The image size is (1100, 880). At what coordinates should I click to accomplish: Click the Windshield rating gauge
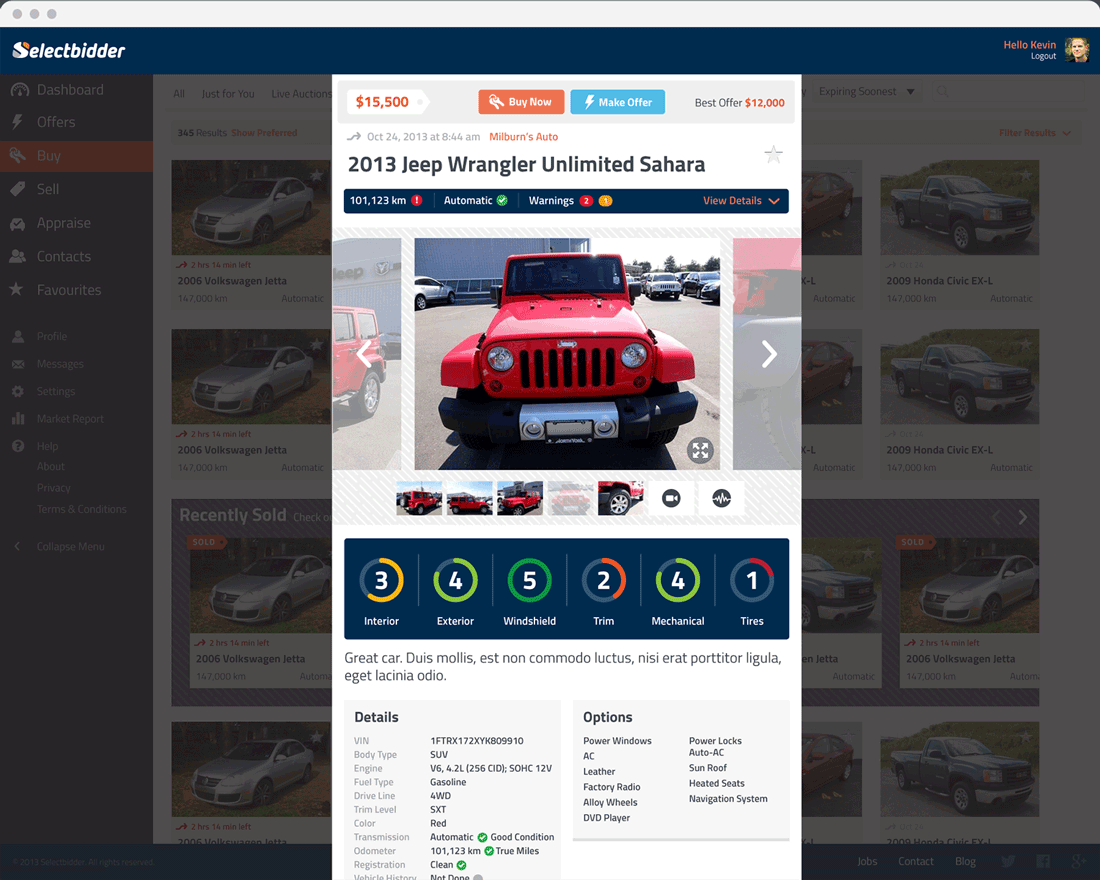[x=530, y=580]
